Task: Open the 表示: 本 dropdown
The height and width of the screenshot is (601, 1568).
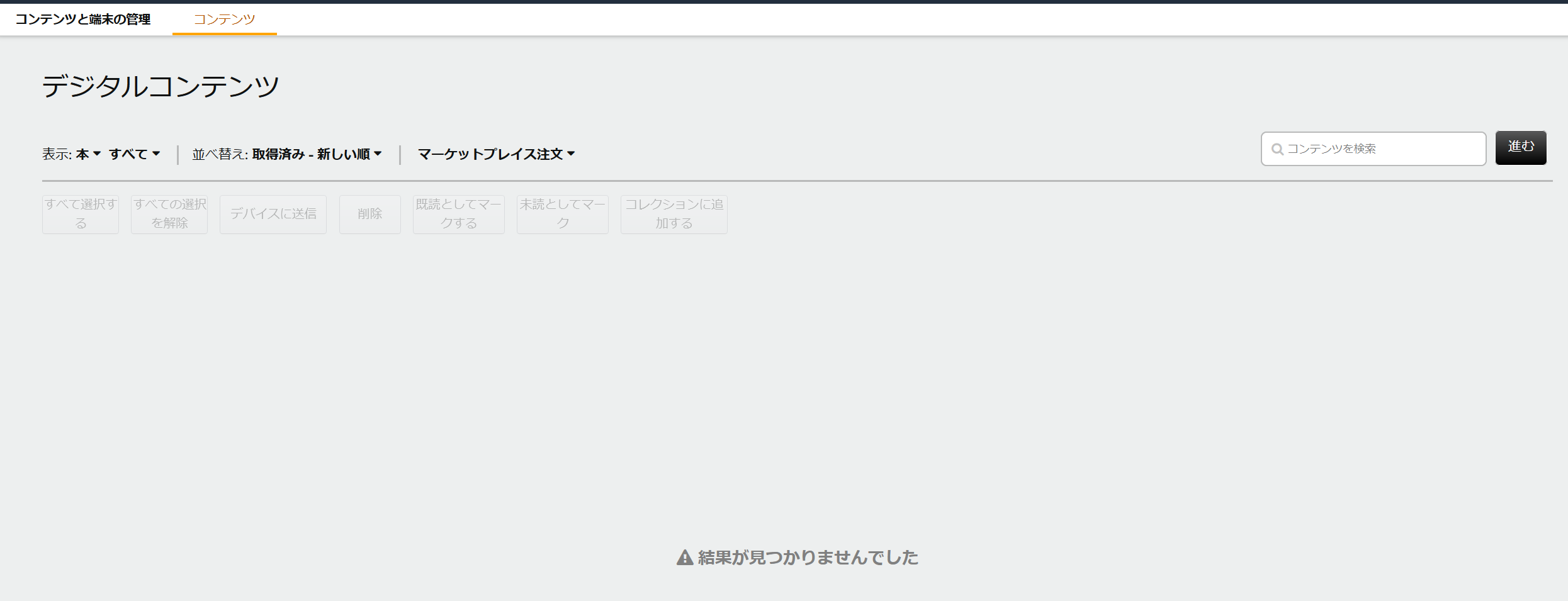Action: (x=88, y=154)
